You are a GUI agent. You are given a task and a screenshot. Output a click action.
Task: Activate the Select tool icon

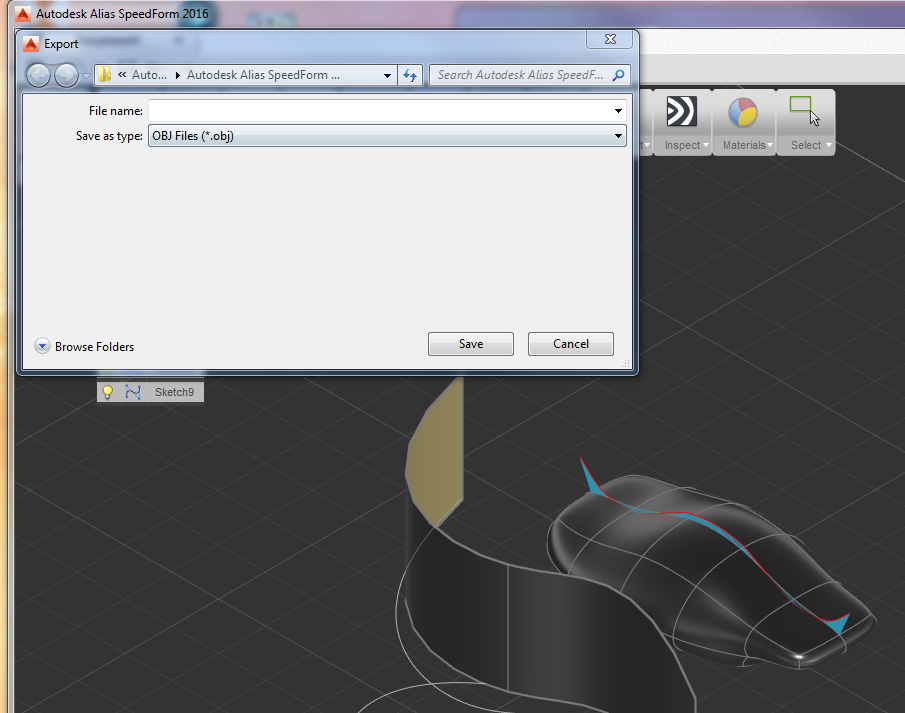pyautogui.click(x=805, y=111)
